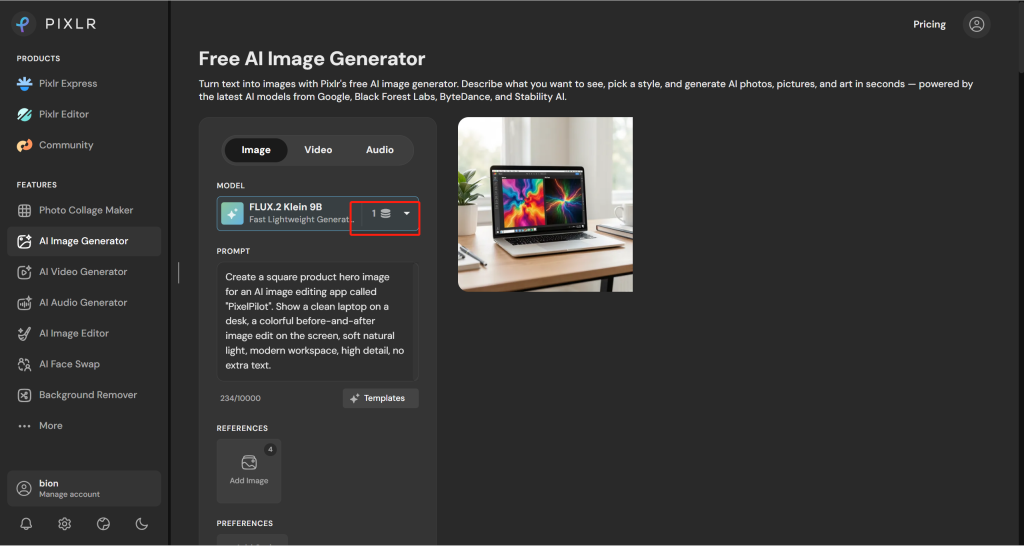
Task: Click the Templates button
Action: pos(381,398)
